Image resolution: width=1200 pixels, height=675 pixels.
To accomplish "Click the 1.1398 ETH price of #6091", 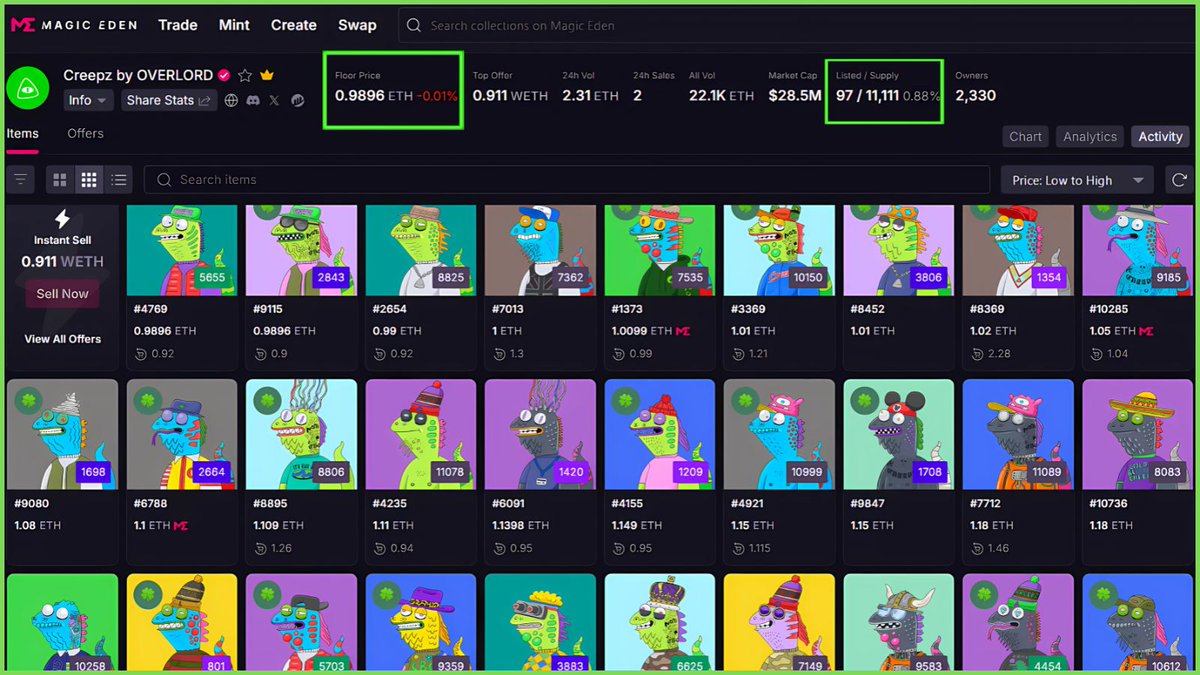I will click(x=520, y=525).
